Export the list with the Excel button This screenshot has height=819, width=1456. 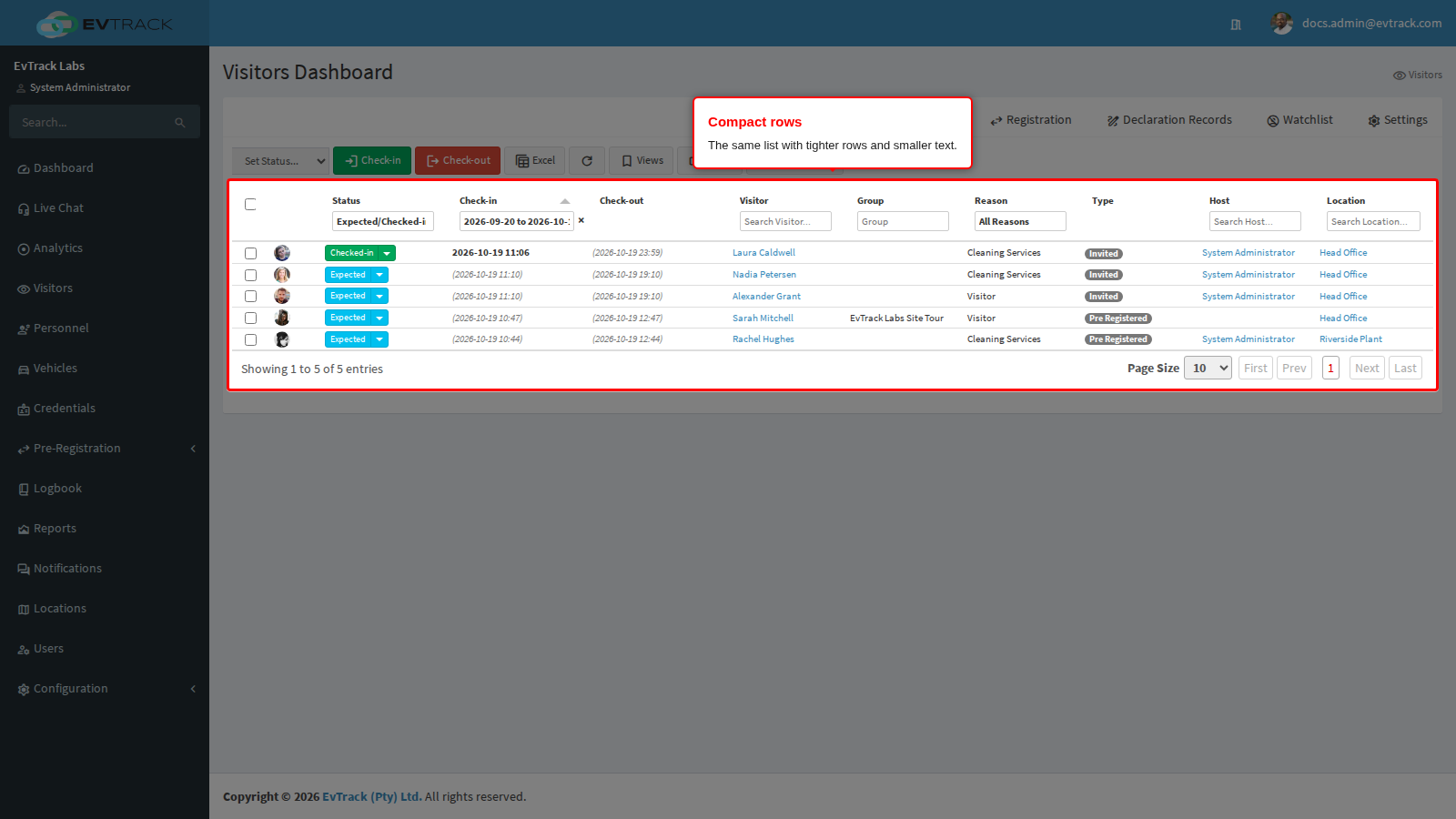(535, 160)
